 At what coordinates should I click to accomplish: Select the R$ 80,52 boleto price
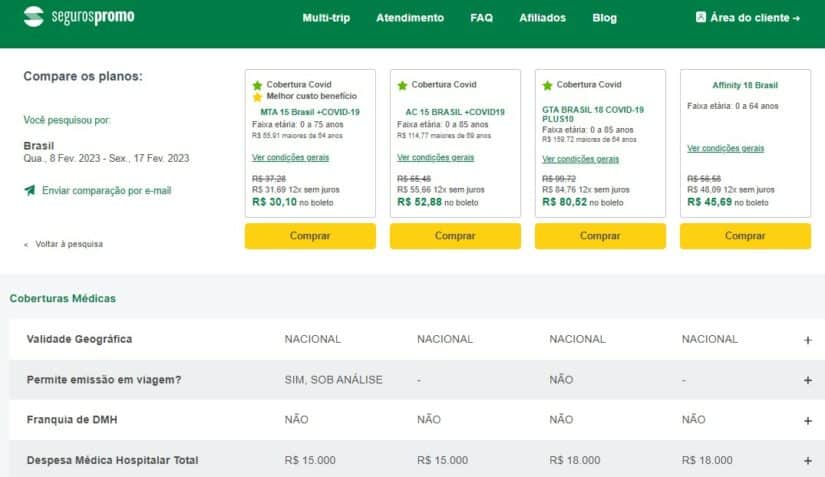565,202
